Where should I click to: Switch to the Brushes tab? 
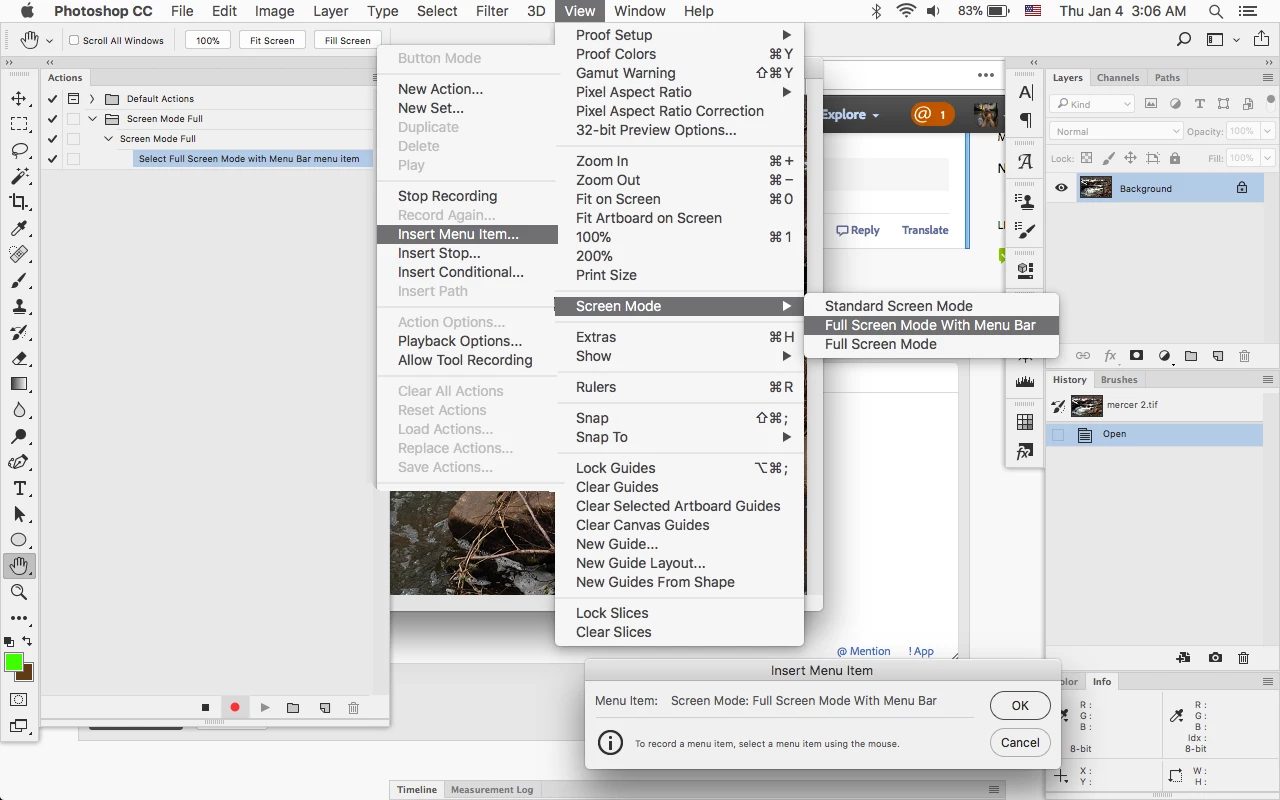click(x=1119, y=379)
